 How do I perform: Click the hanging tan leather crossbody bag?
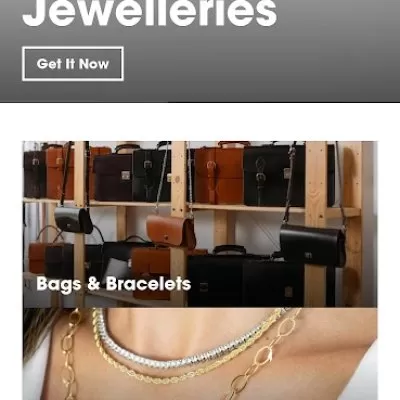pos(171,231)
